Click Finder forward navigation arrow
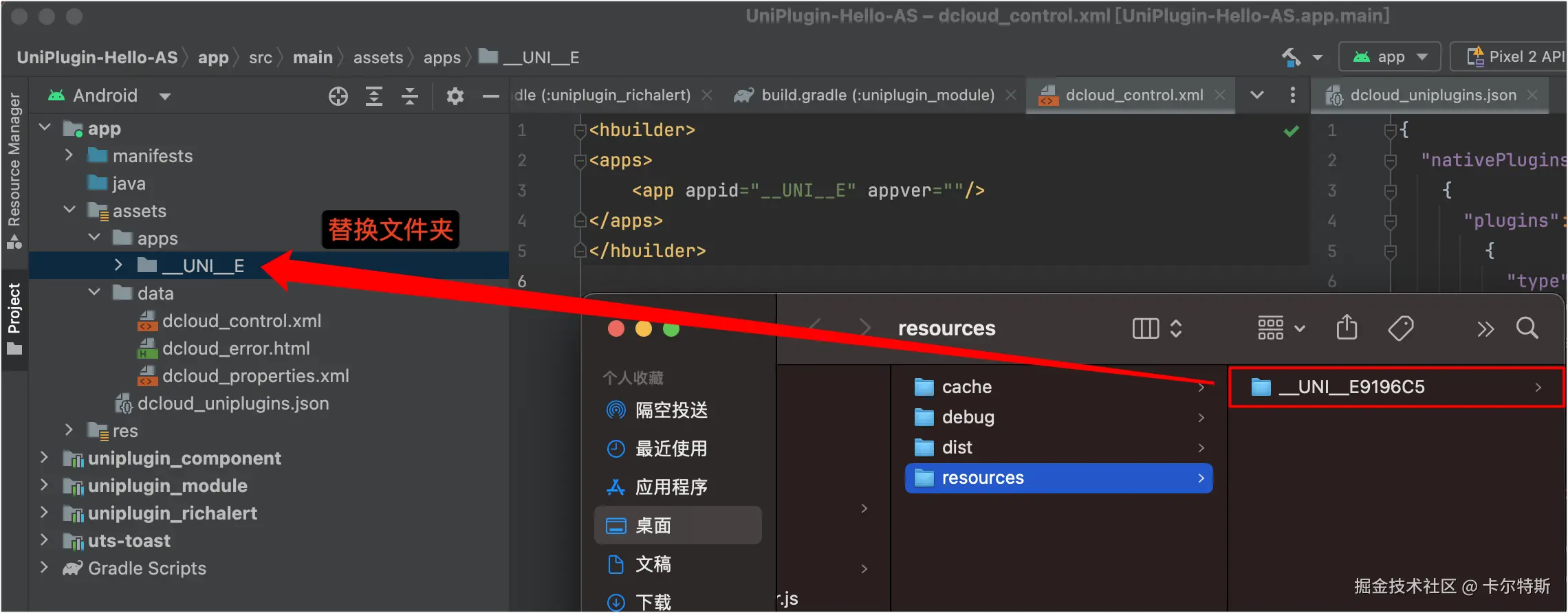The width and height of the screenshot is (1568, 613). coord(864,328)
